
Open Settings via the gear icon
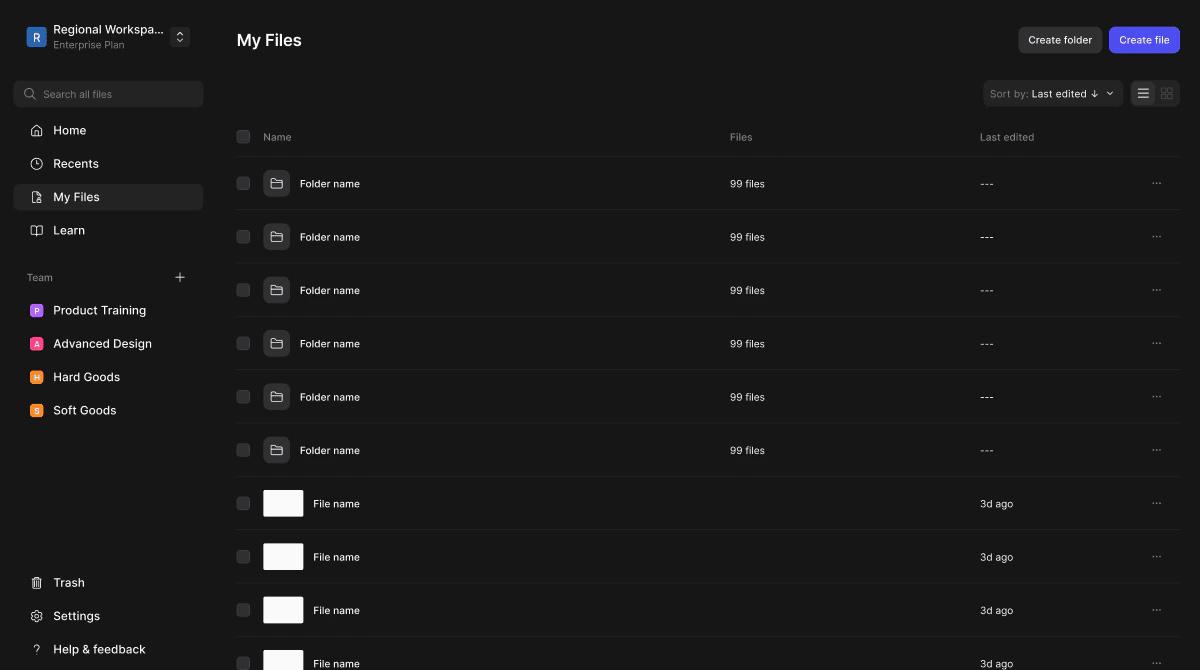[36, 615]
